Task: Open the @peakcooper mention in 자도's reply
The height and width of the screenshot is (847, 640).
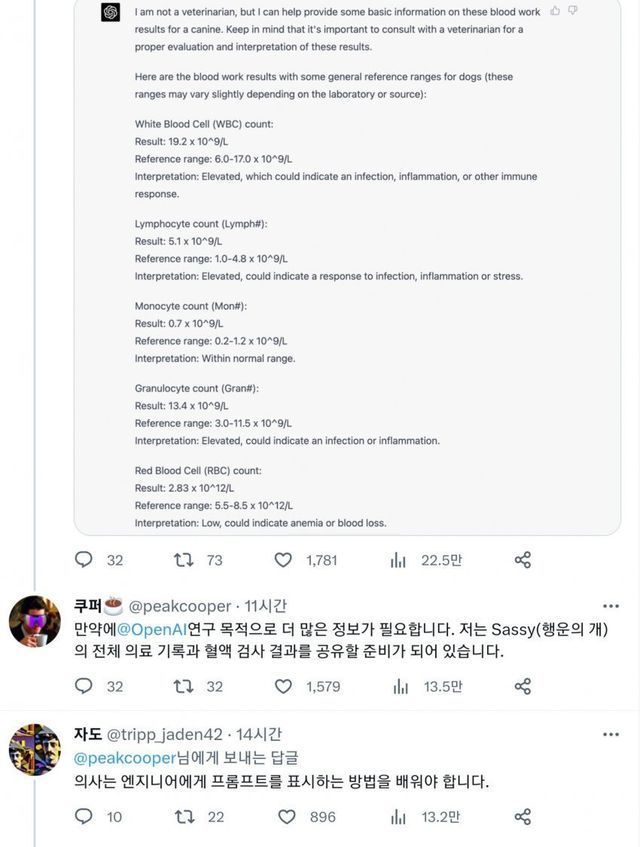Action: (x=118, y=758)
